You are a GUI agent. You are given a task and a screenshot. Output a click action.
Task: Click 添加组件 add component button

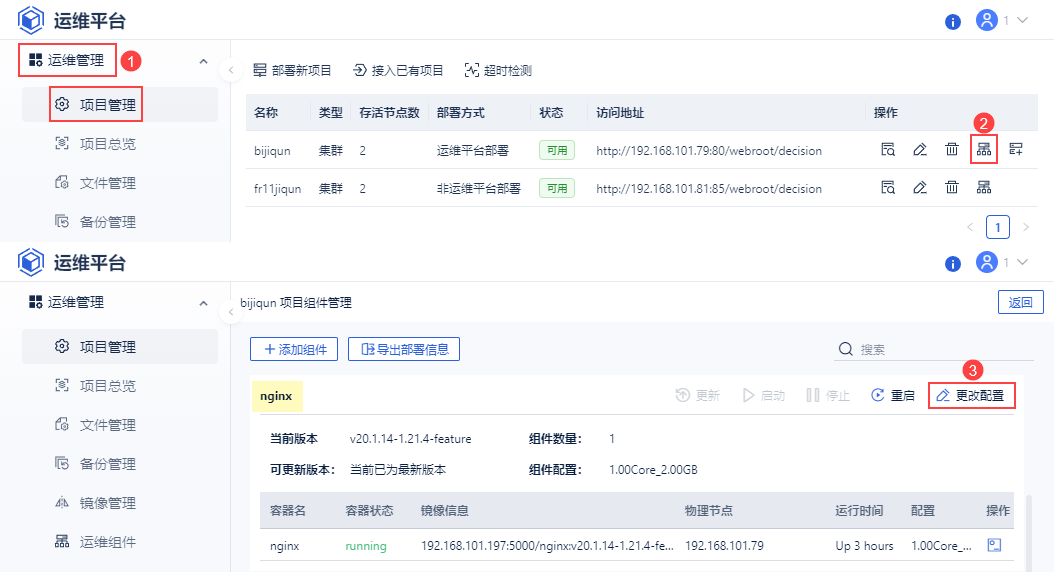[x=294, y=349]
